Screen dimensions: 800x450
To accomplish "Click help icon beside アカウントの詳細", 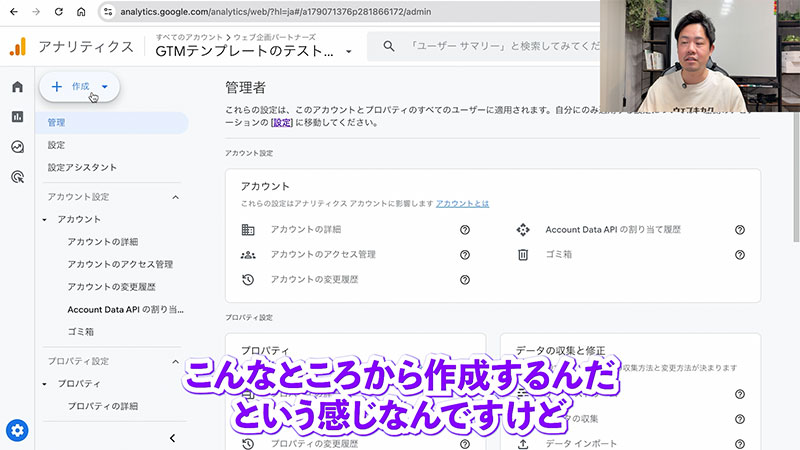I will [465, 230].
